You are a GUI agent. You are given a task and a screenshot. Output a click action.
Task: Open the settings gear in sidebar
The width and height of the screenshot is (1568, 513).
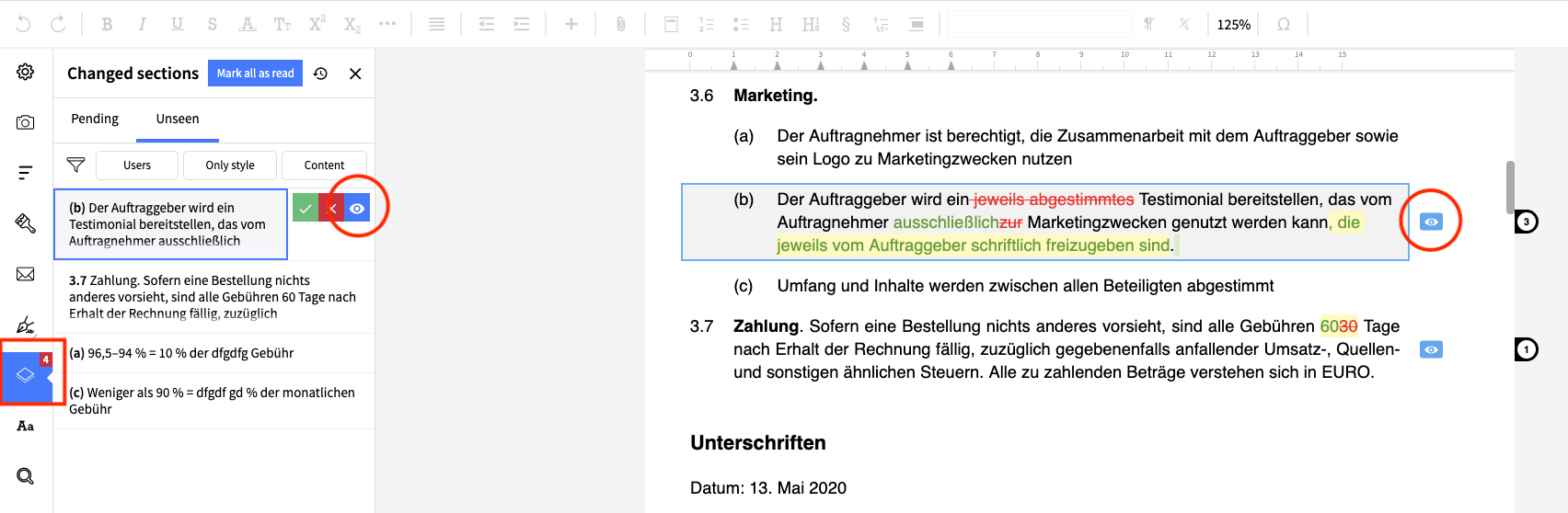click(x=26, y=72)
